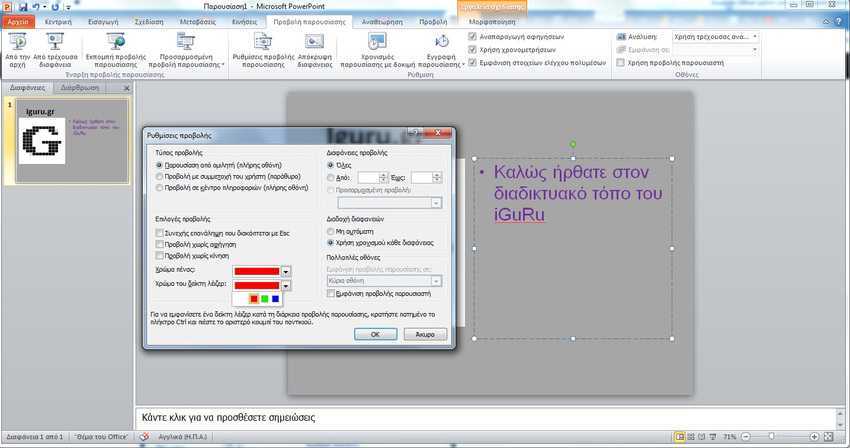Toggle Εμφάνιση στοιχείων ελέγχου πολυμέσων checkbox

point(472,63)
